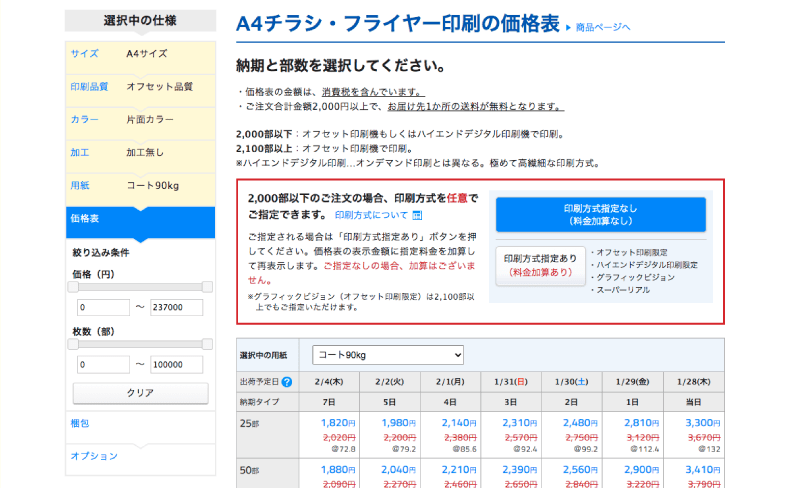Click the left handle of 価格 slider
This screenshot has width=796, height=488.
click(73, 287)
